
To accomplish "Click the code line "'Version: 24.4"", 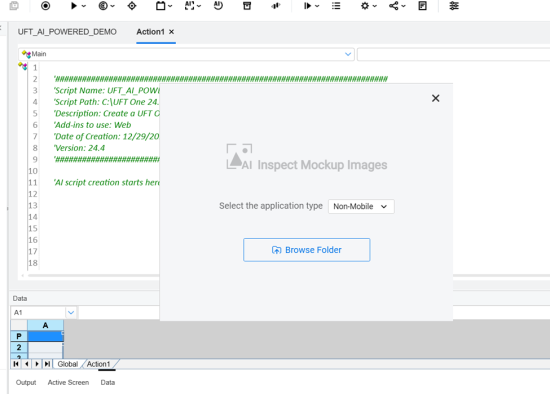I will pos(79,148).
